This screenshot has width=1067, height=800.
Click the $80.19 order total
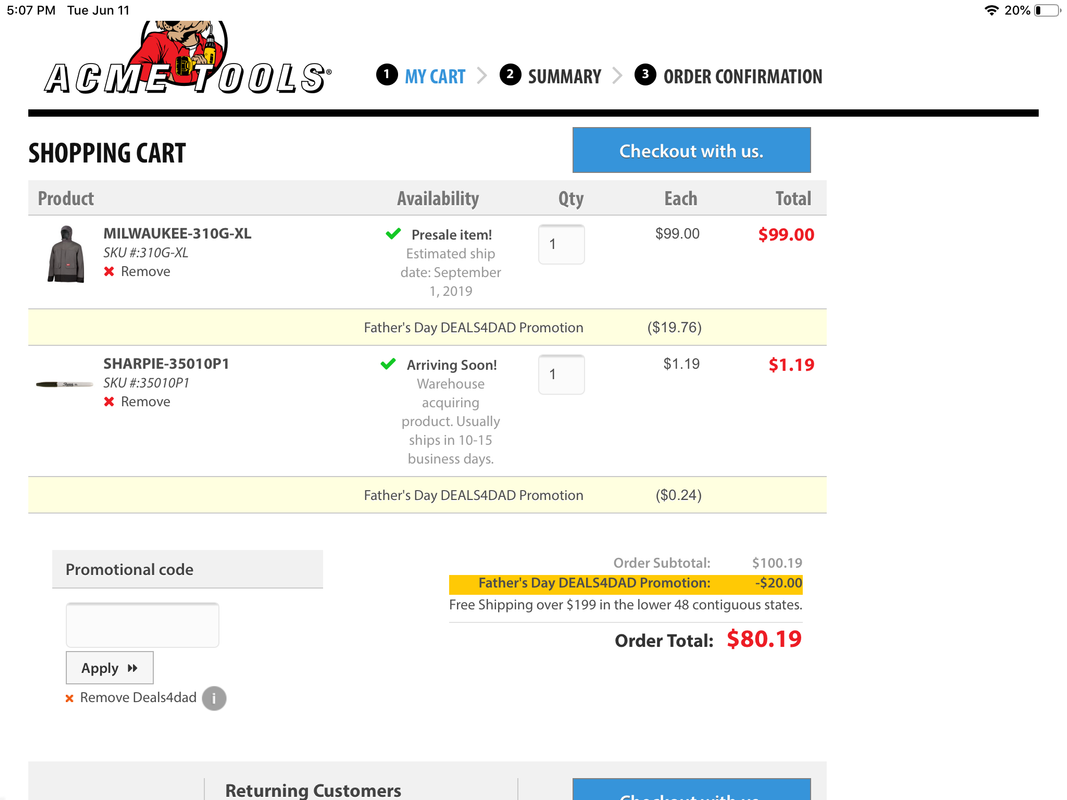pos(764,639)
